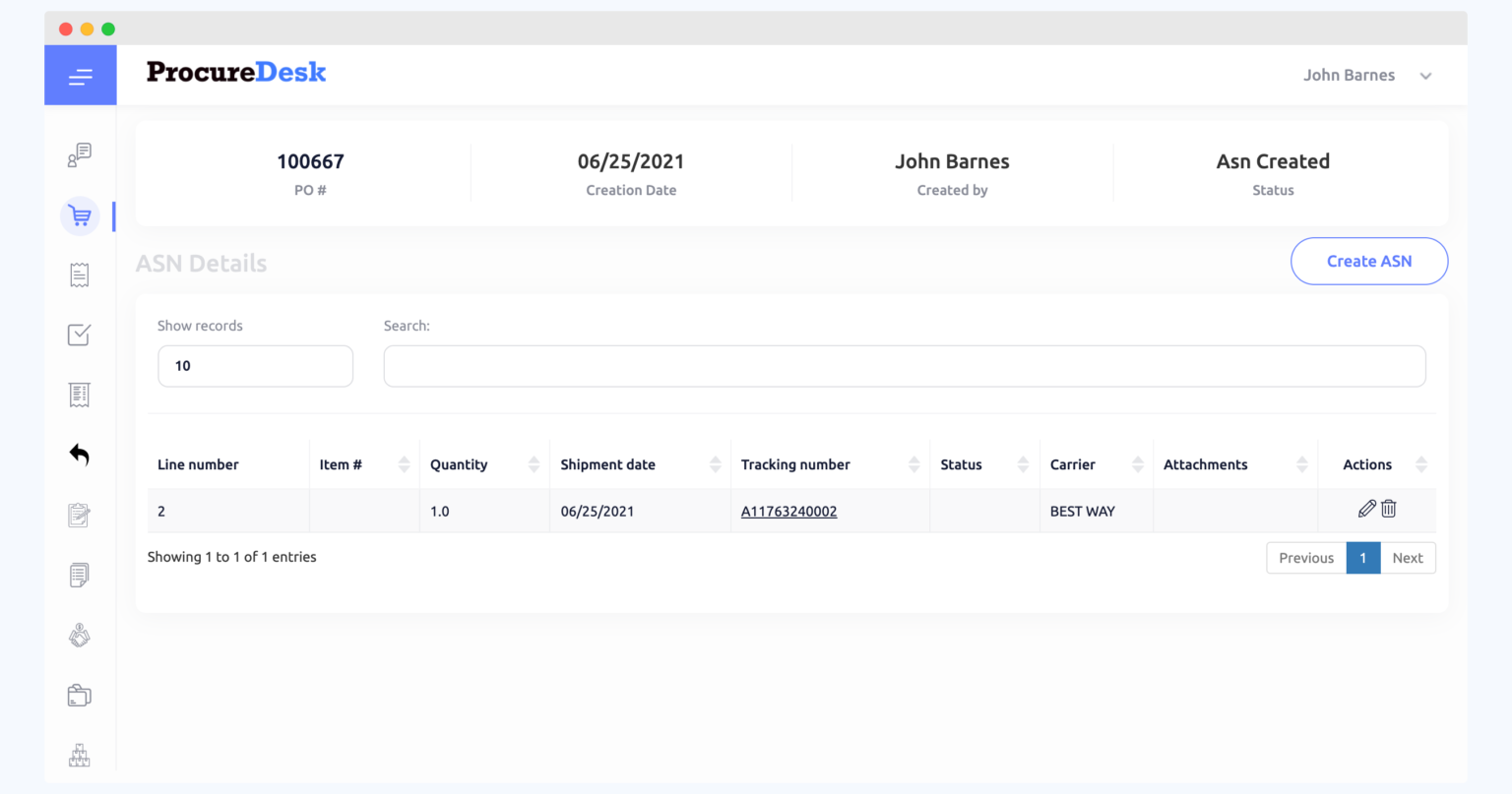Image resolution: width=1512 pixels, height=794 pixels.
Task: Open the clipboard with pencil sidebar icon
Action: click(x=80, y=515)
